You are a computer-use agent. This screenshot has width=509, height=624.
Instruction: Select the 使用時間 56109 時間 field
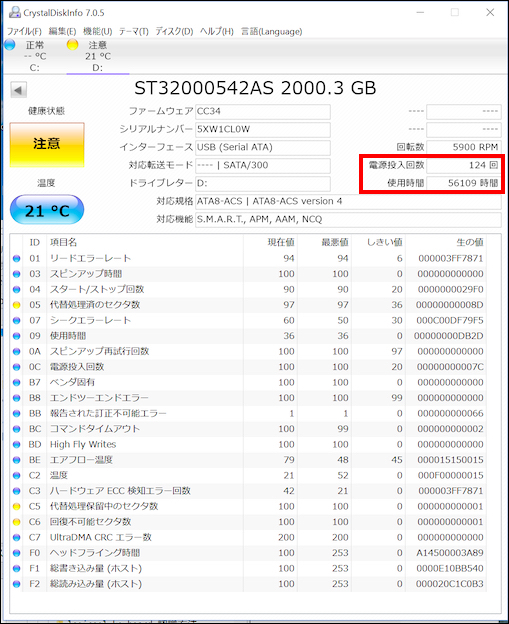pyautogui.click(x=464, y=183)
